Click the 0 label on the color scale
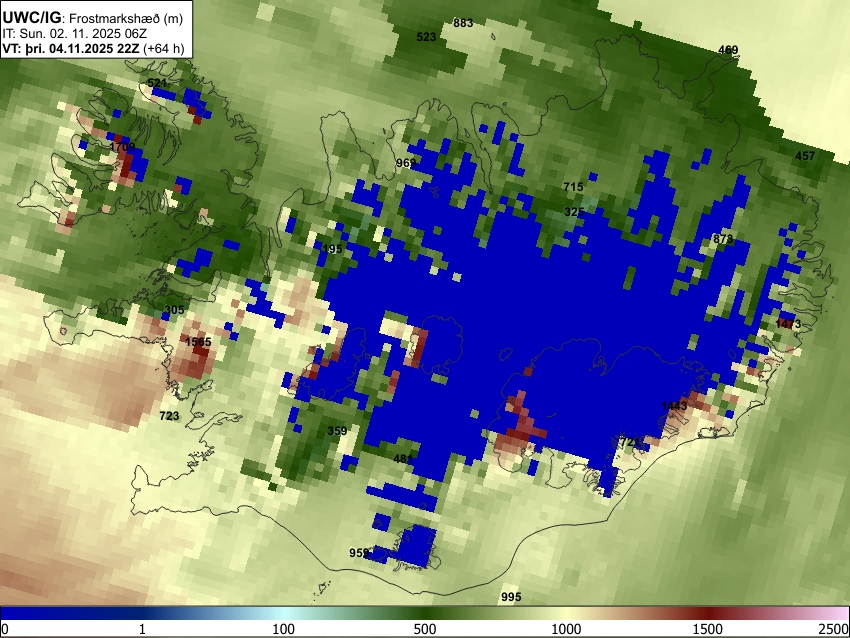The height and width of the screenshot is (638, 850). click(5, 629)
